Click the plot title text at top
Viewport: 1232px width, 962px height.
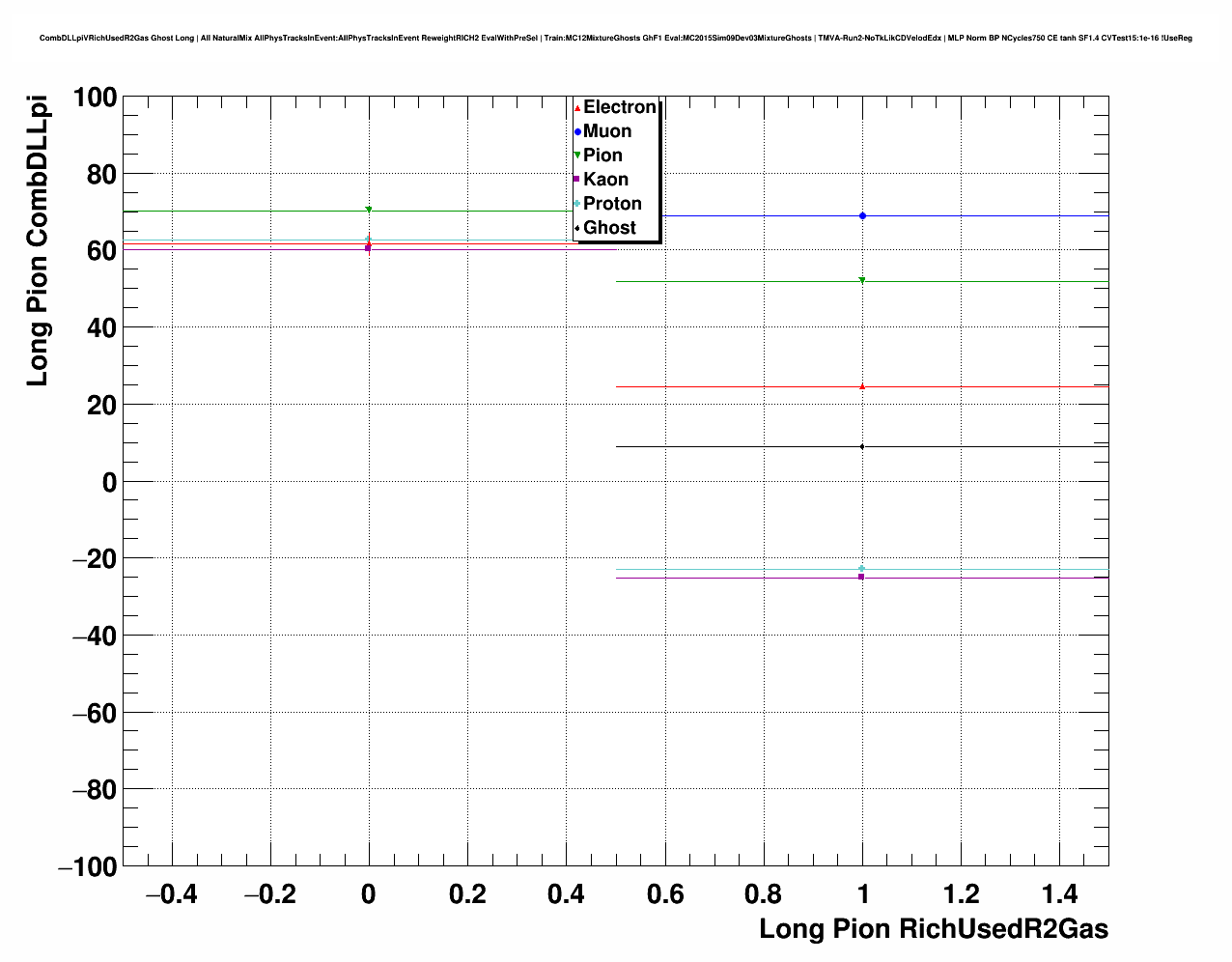pos(615,39)
